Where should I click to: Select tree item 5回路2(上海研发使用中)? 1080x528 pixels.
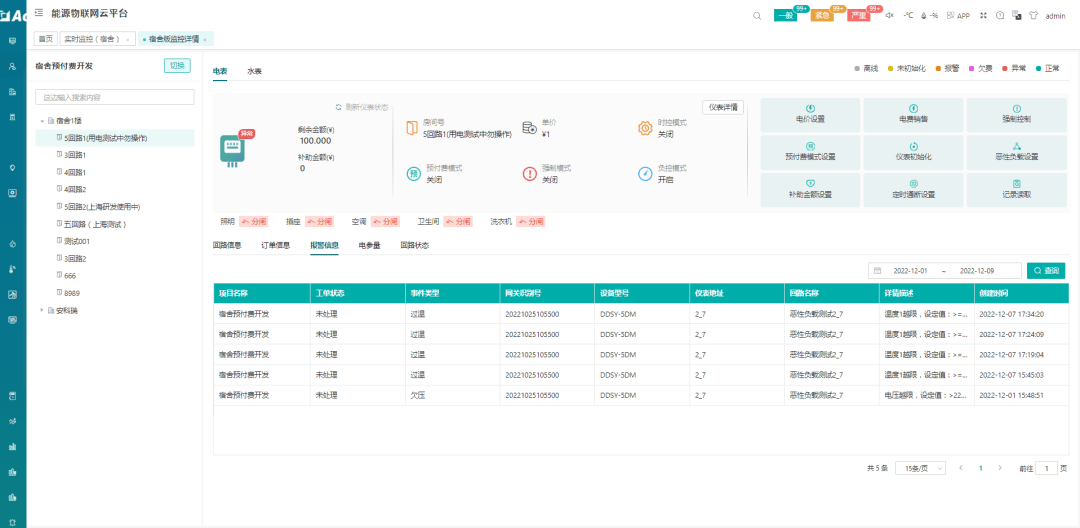[102, 207]
